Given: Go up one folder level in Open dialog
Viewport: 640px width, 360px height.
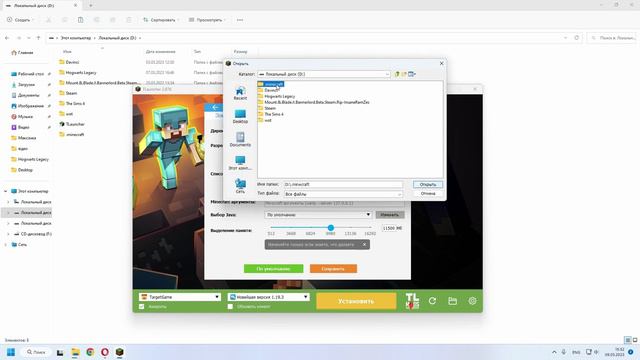Looking at the screenshot, I should pyautogui.click(x=397, y=74).
